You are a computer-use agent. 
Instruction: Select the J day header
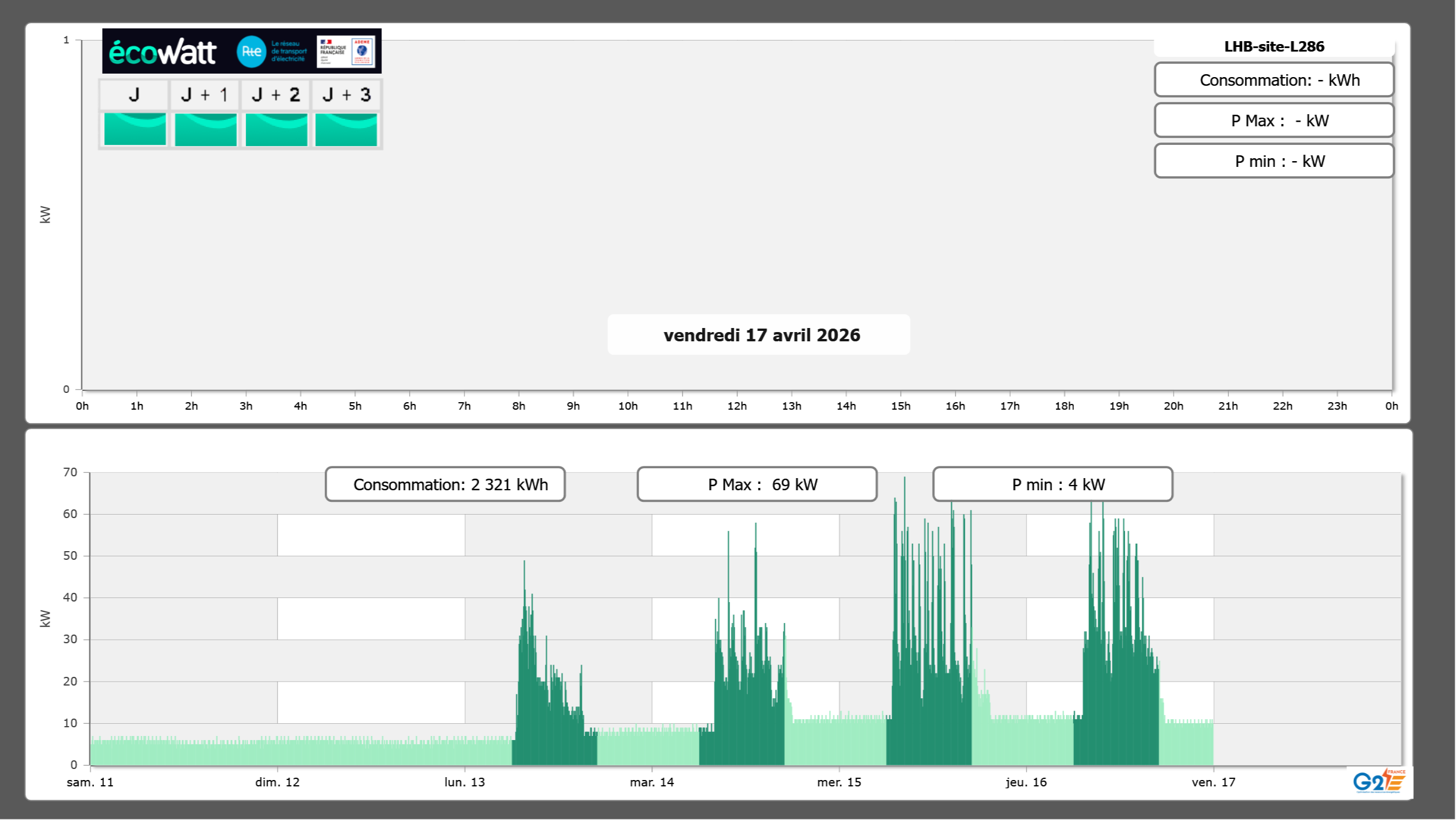click(134, 94)
